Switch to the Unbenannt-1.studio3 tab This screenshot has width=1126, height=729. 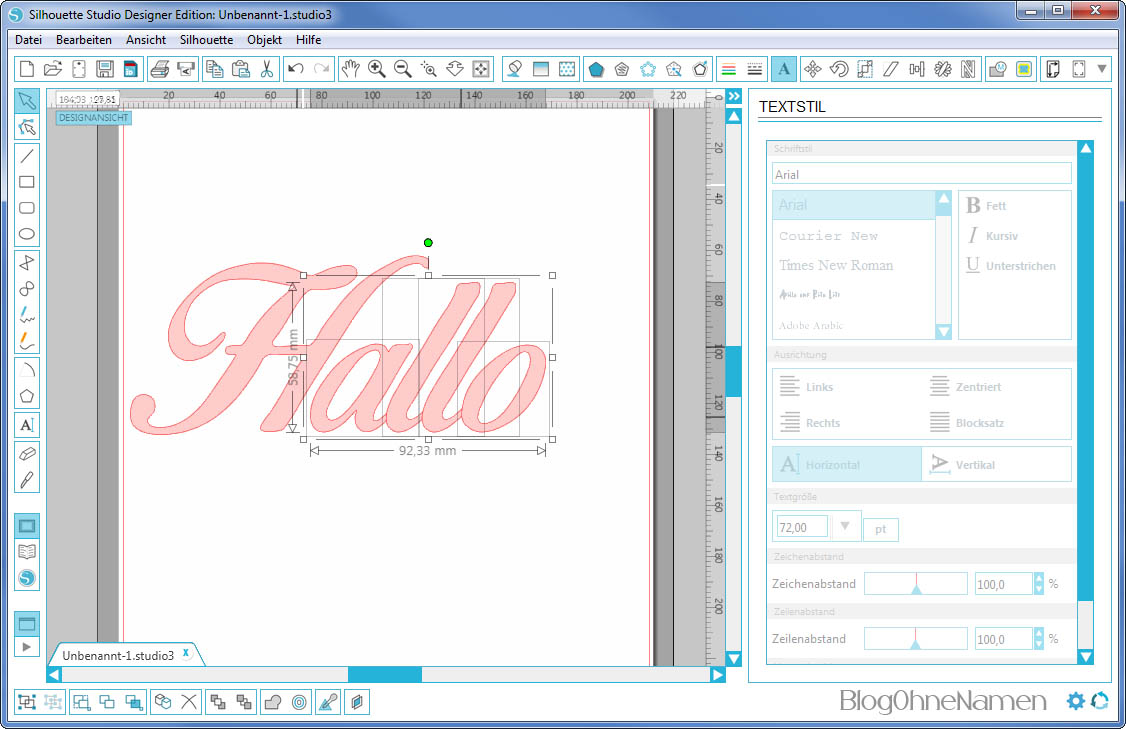[x=118, y=655]
